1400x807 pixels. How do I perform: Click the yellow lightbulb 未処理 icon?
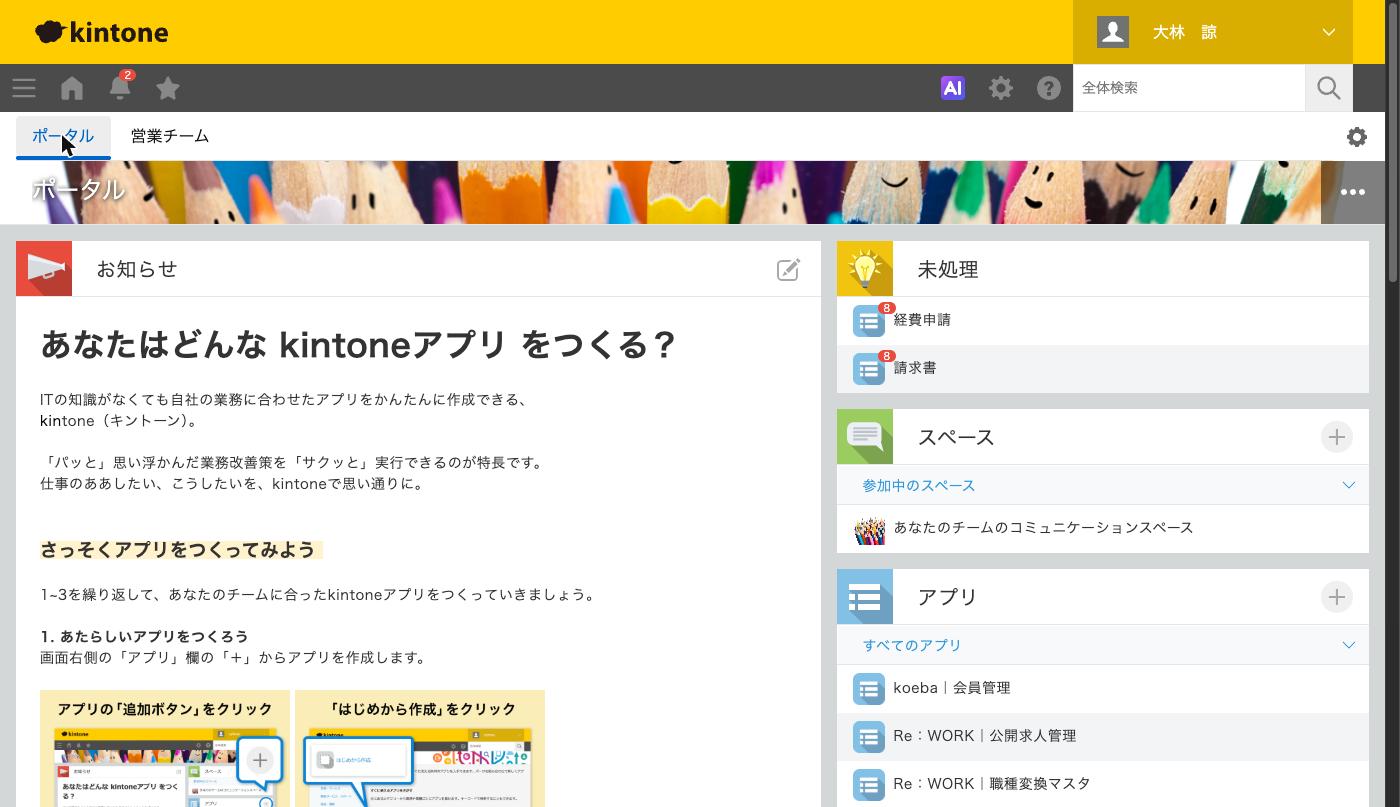[x=865, y=269]
